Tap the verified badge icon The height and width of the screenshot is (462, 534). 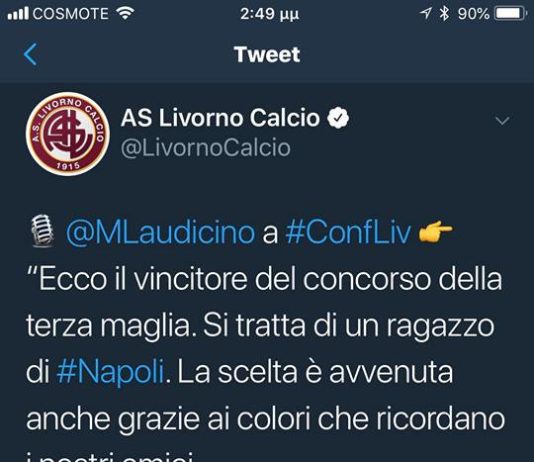[x=338, y=118]
